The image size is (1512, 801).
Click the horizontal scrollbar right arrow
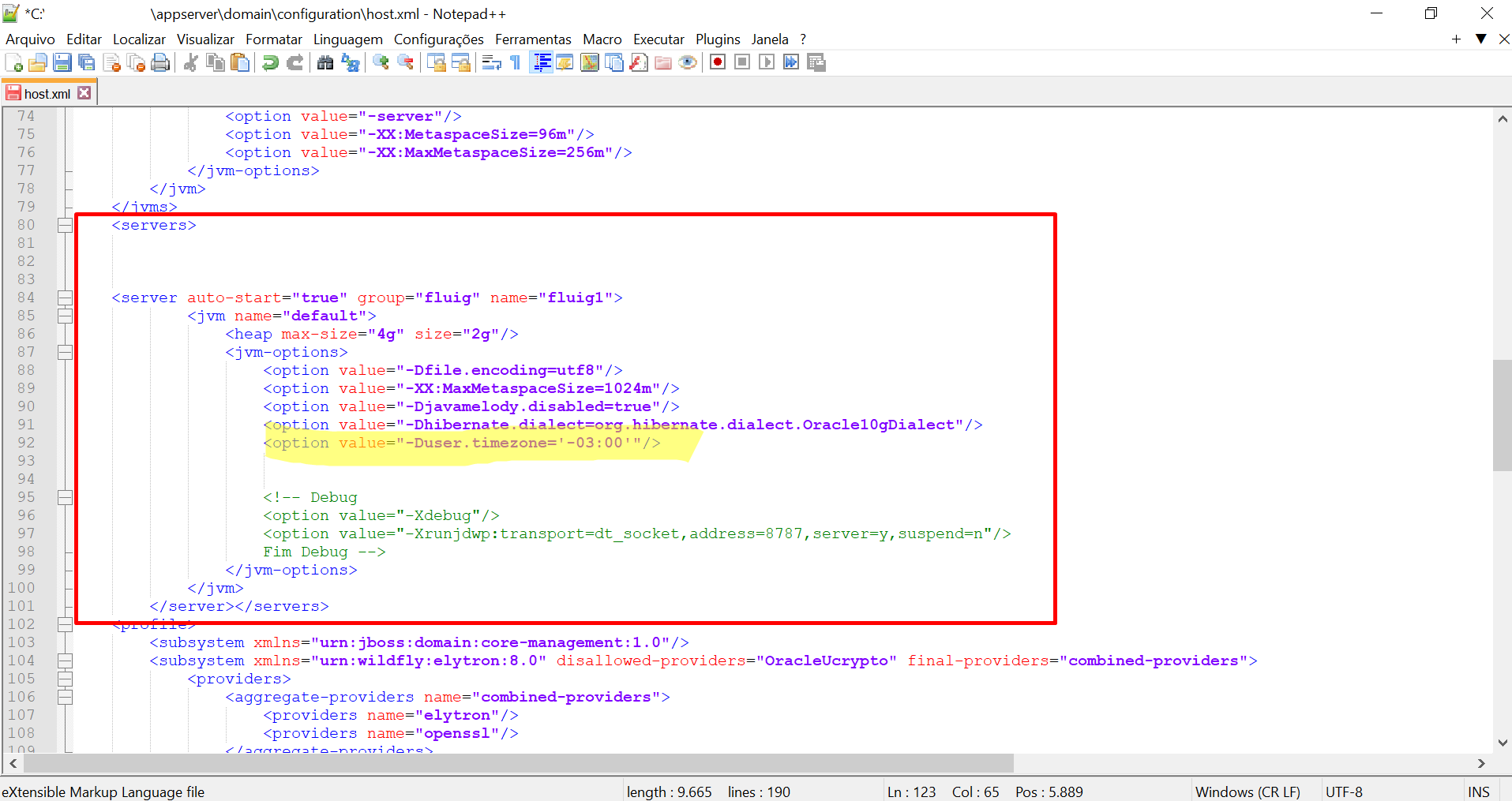[x=1481, y=763]
